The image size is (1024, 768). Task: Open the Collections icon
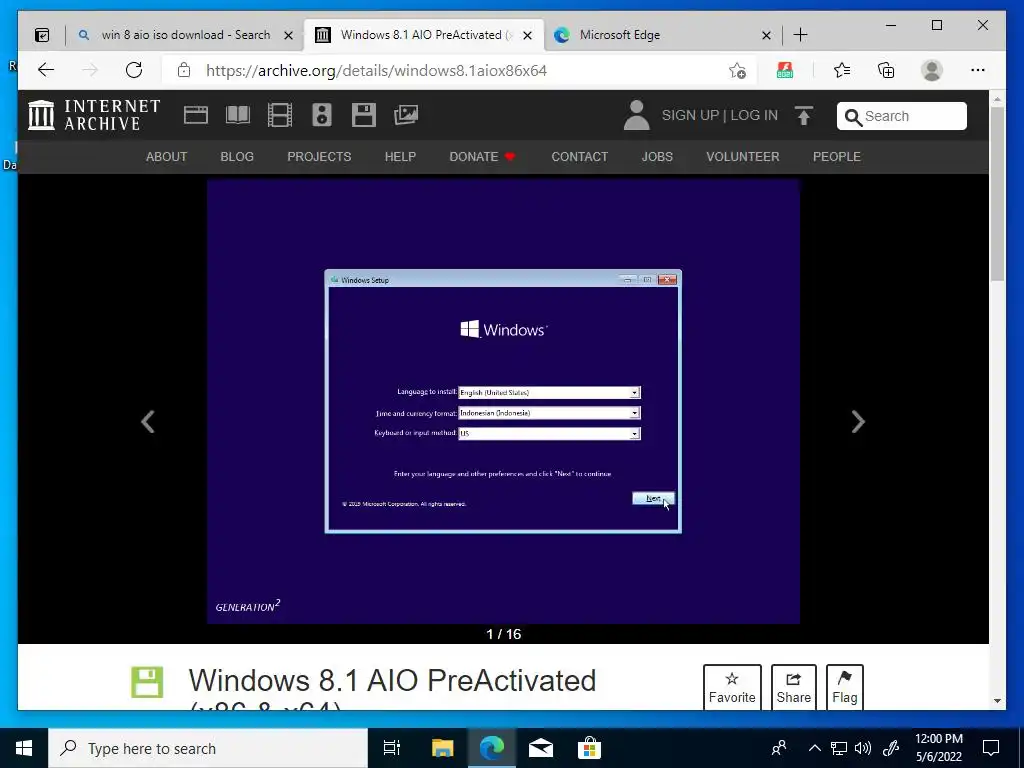(x=886, y=70)
